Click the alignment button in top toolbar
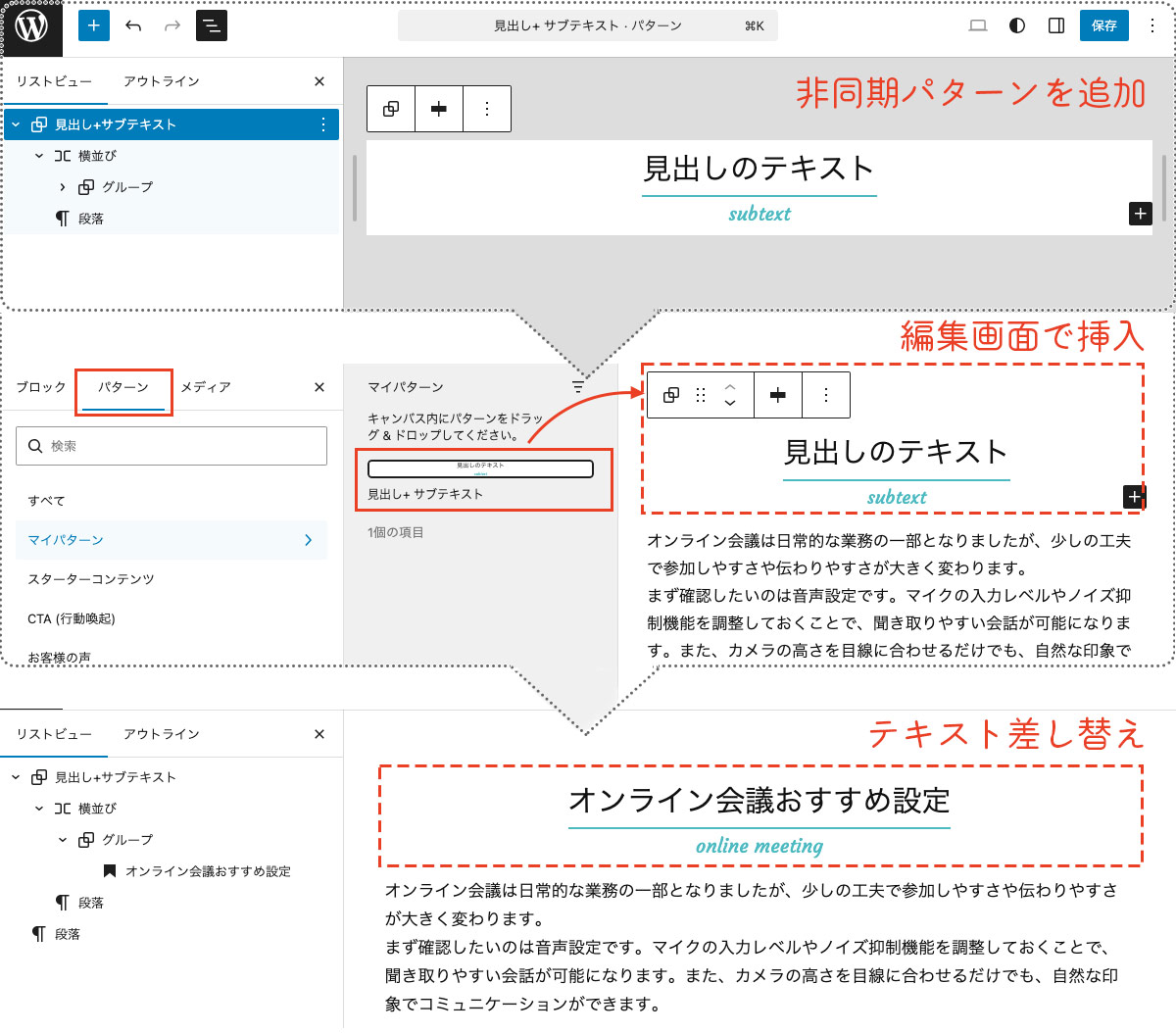The width and height of the screenshot is (1176, 1033). point(439,109)
